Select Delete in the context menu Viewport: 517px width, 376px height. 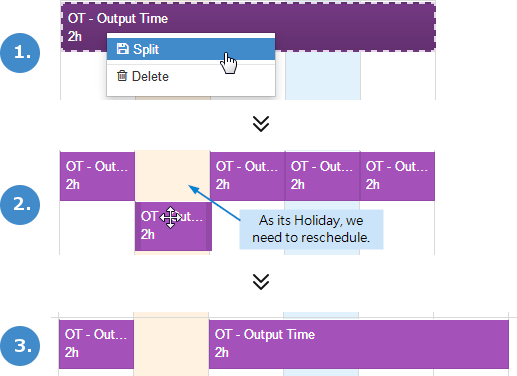click(191, 76)
